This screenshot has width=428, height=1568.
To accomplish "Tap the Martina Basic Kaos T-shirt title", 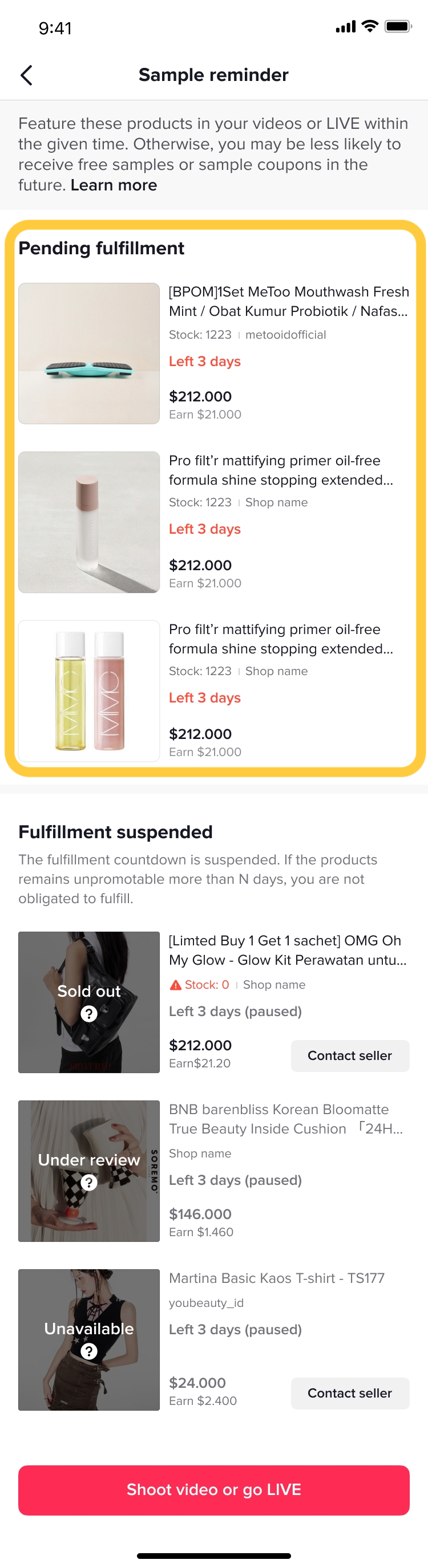I will pos(276,1278).
